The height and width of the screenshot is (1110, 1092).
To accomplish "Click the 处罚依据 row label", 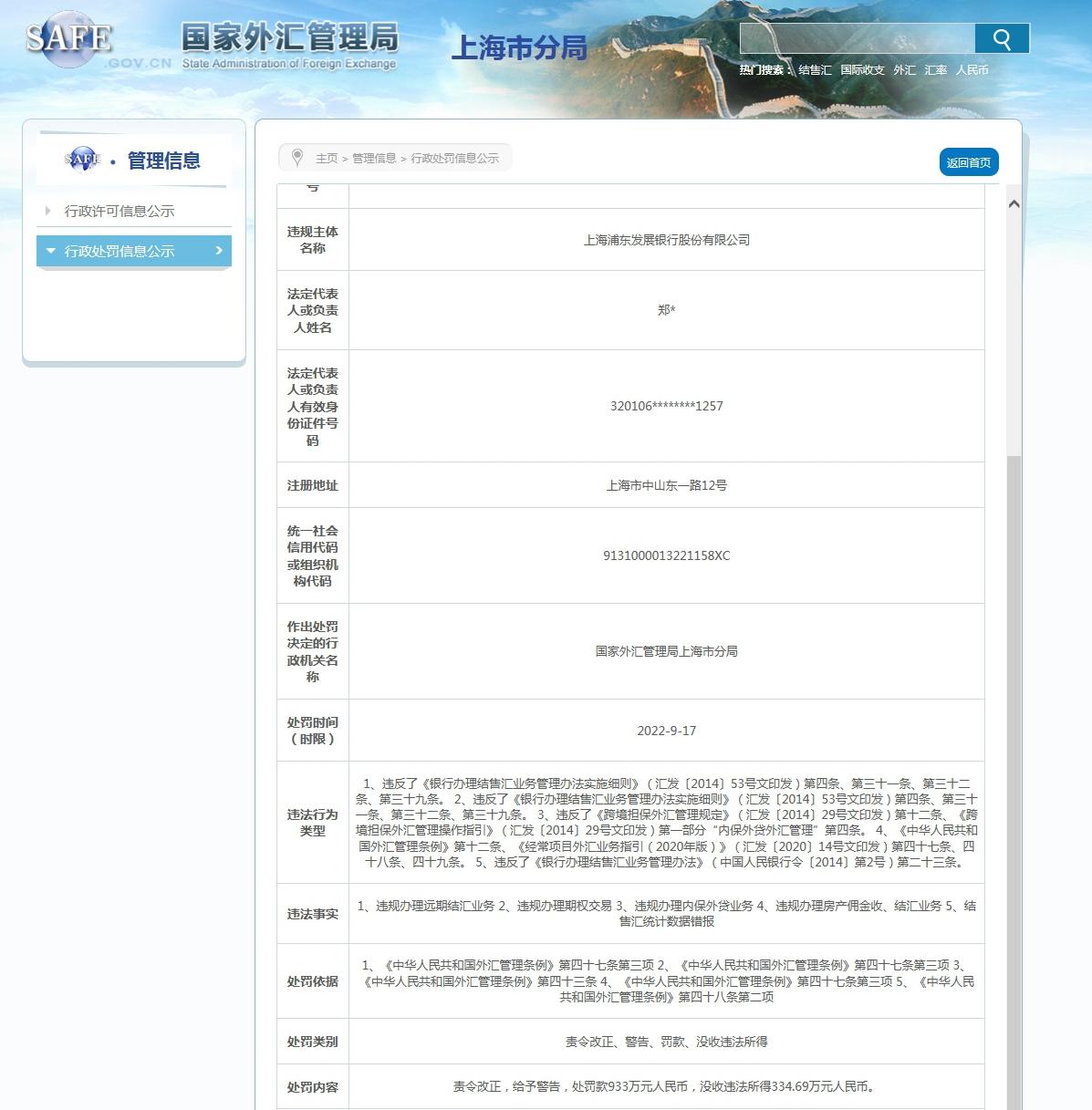I will tap(313, 981).
